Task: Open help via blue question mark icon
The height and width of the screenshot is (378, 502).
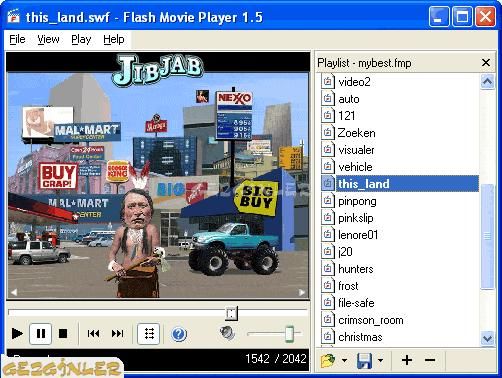Action: tap(179, 334)
